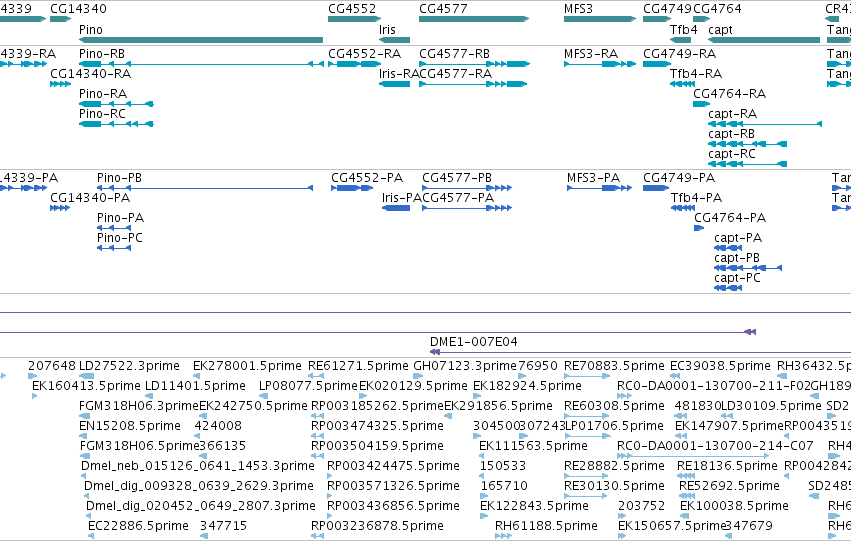Click the capt-RC transcript label

click(732, 154)
